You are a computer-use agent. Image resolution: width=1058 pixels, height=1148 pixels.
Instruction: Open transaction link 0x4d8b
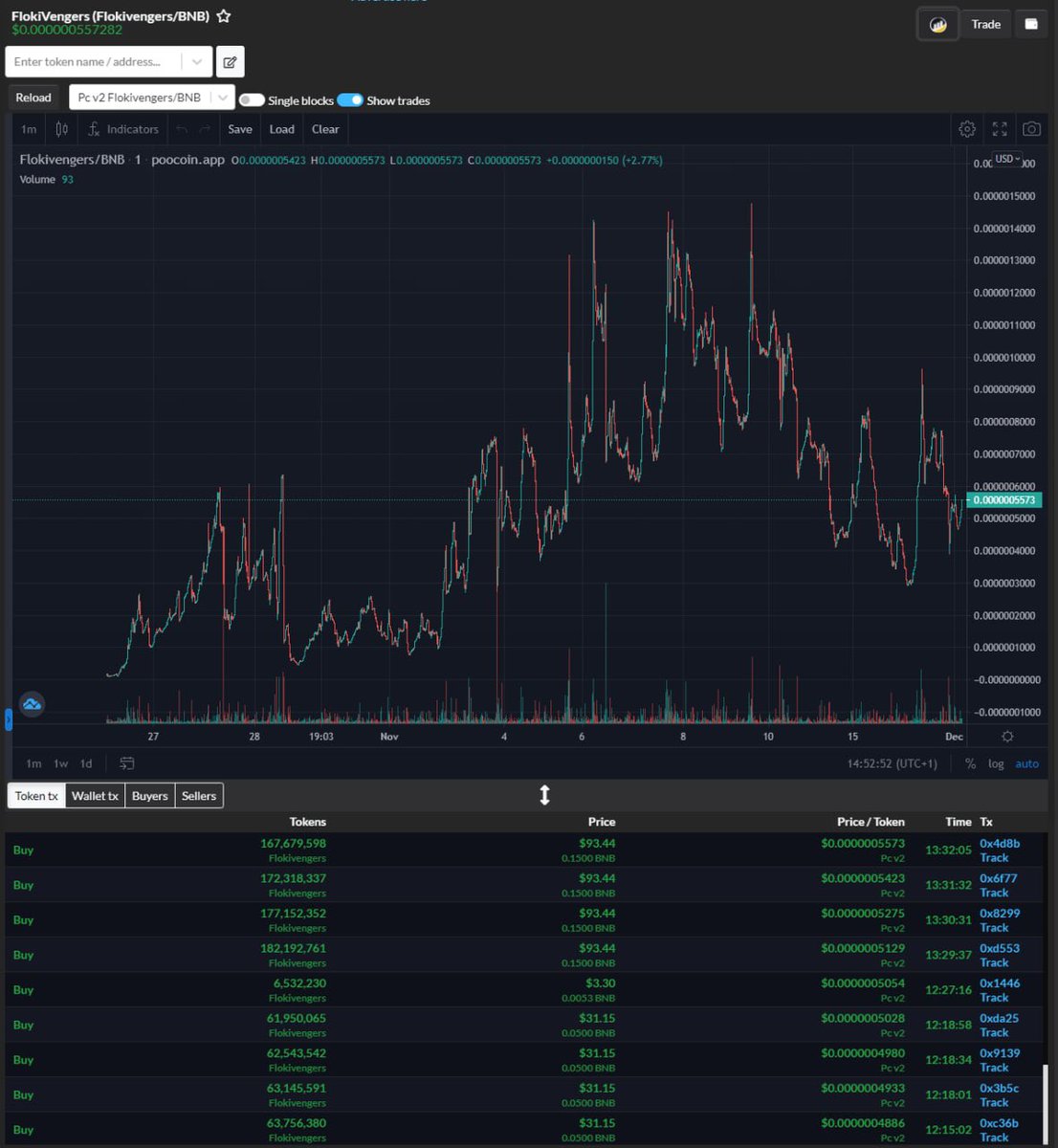(x=1000, y=843)
